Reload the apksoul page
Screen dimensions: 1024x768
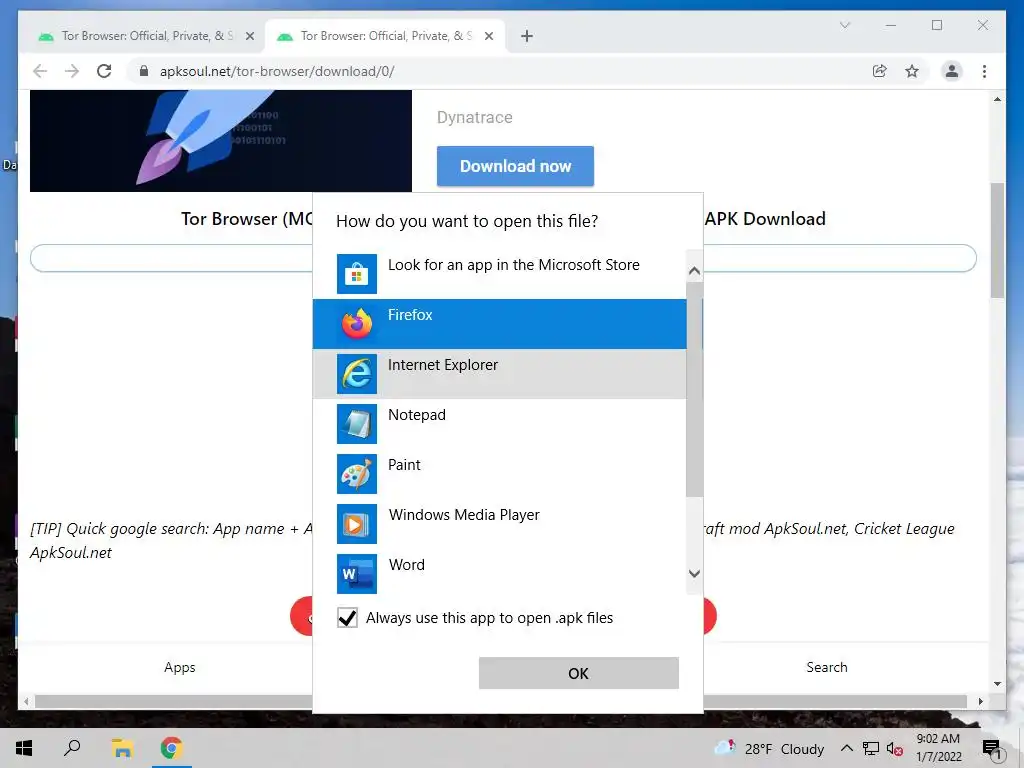tap(104, 71)
